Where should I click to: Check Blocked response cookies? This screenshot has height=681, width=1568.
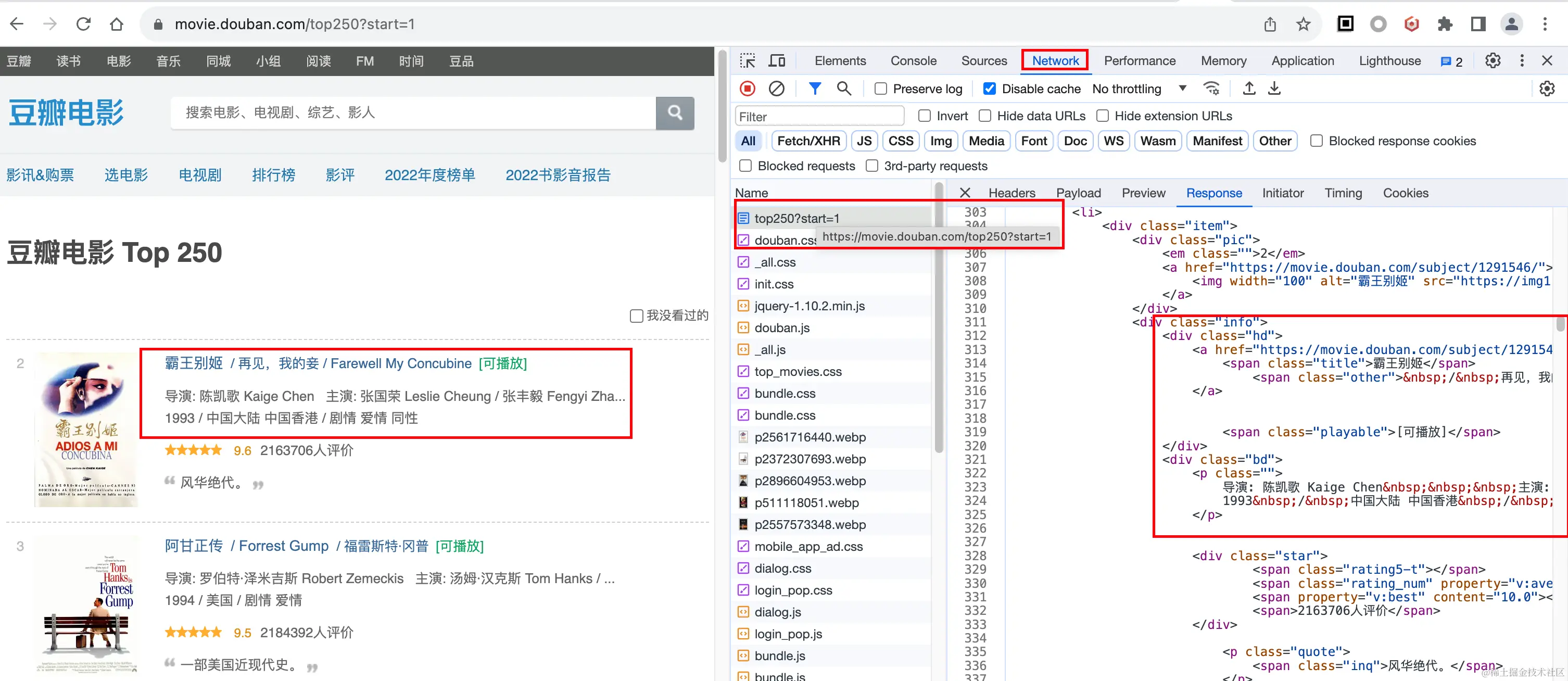pos(1316,141)
